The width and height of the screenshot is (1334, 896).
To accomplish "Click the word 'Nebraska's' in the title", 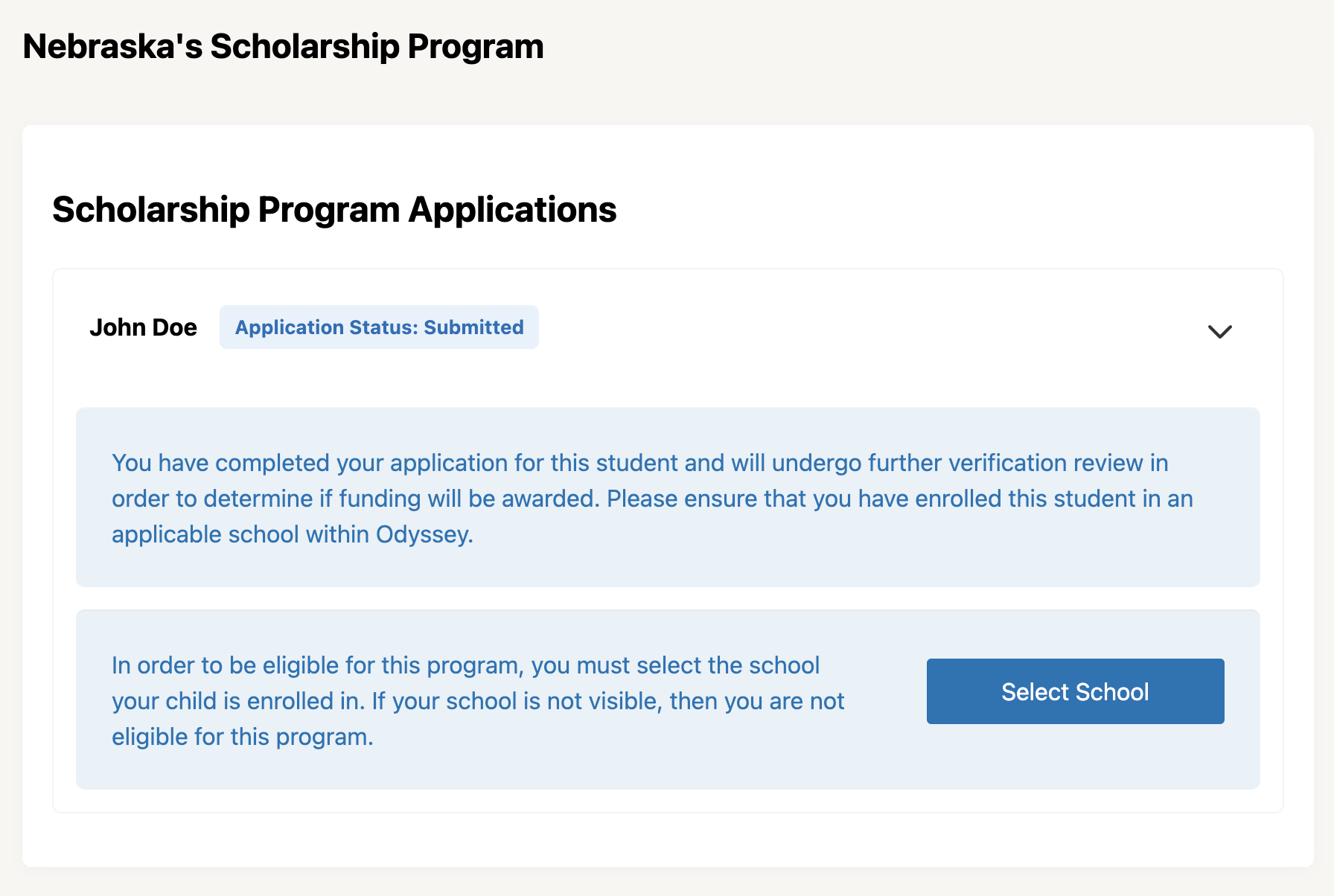I will 112,47.
